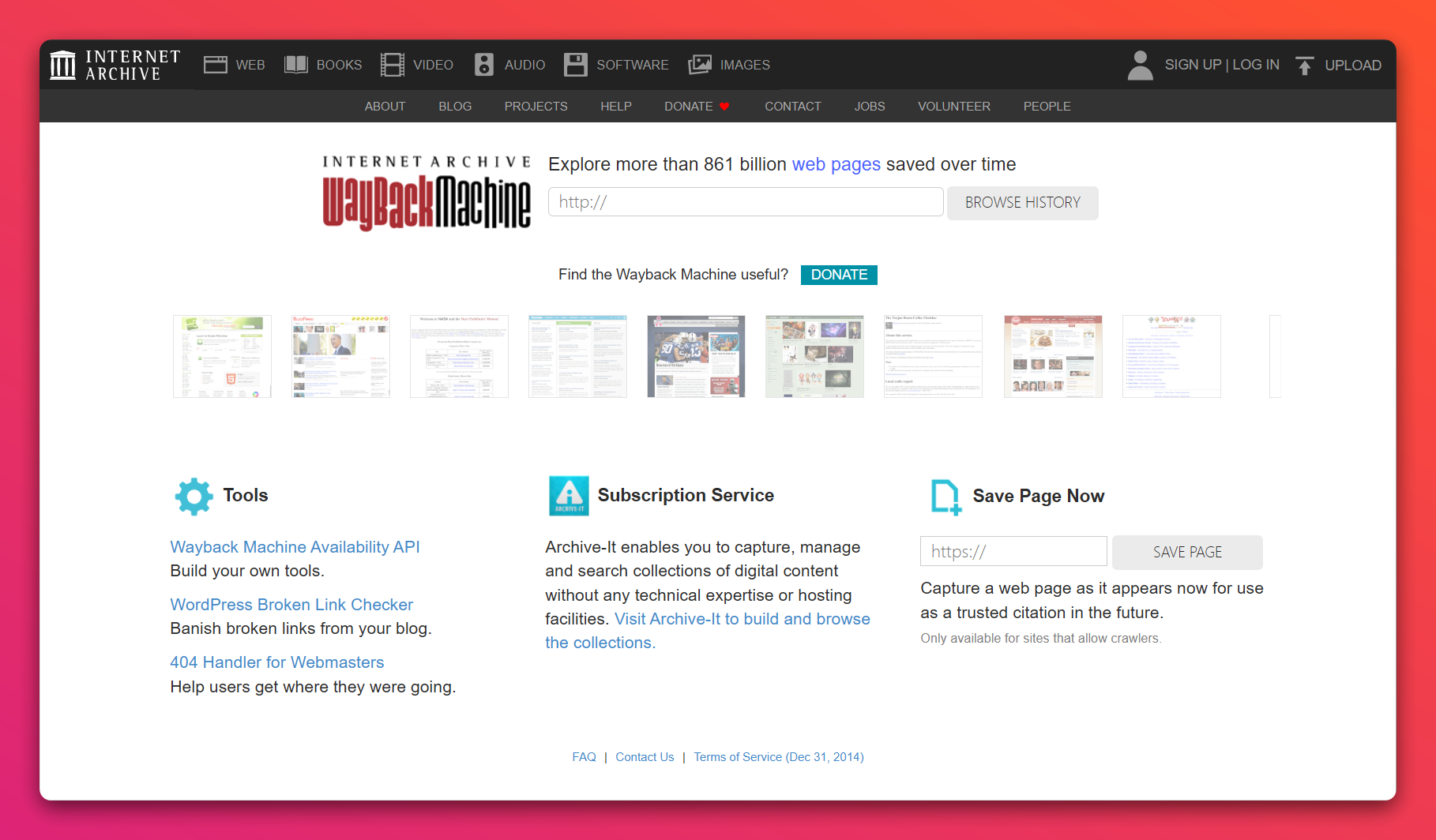Click the Upload arrow icon
1436x840 pixels.
(x=1305, y=66)
